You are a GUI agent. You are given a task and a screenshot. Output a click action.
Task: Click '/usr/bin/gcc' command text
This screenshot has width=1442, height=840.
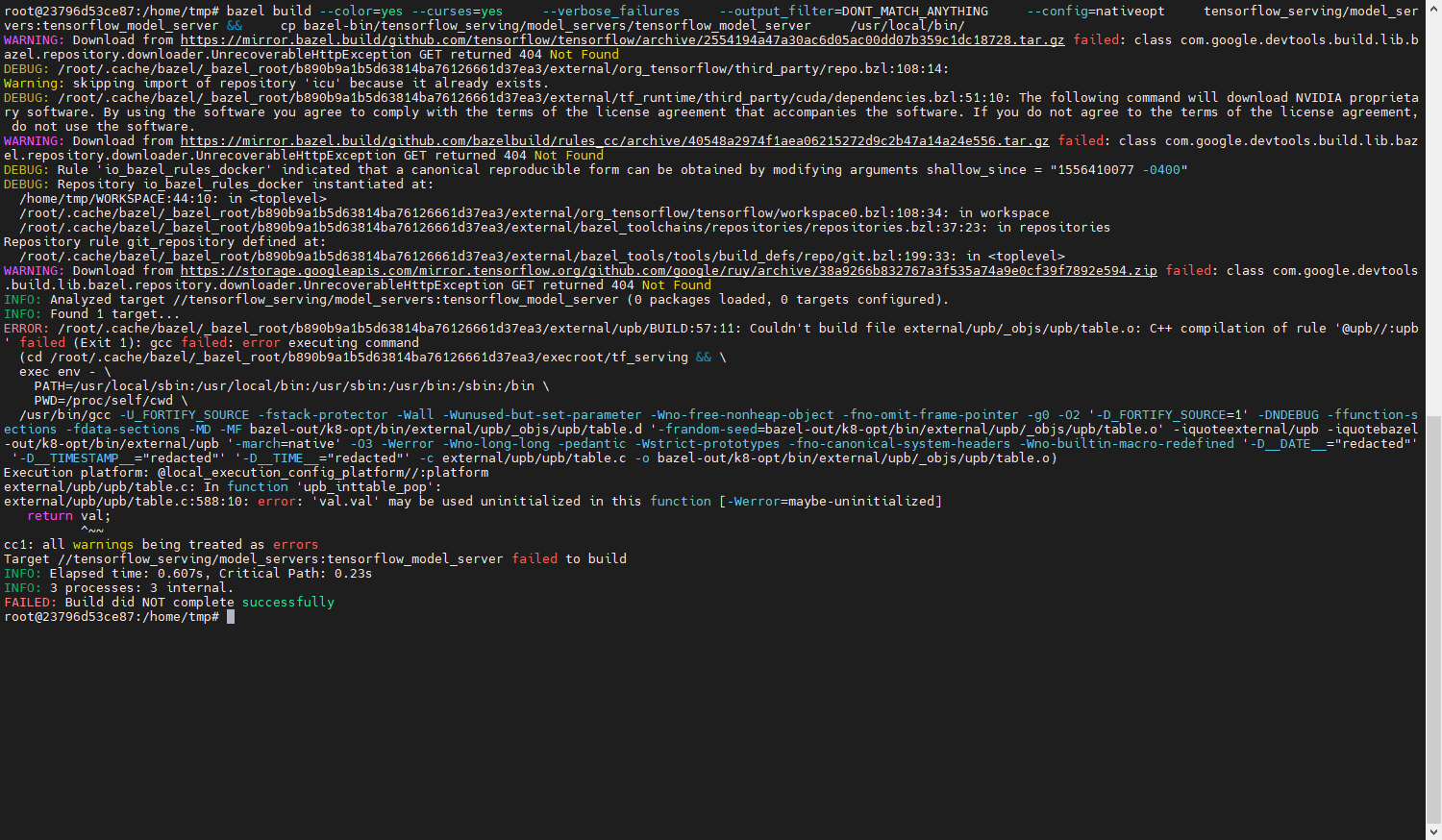65,415
